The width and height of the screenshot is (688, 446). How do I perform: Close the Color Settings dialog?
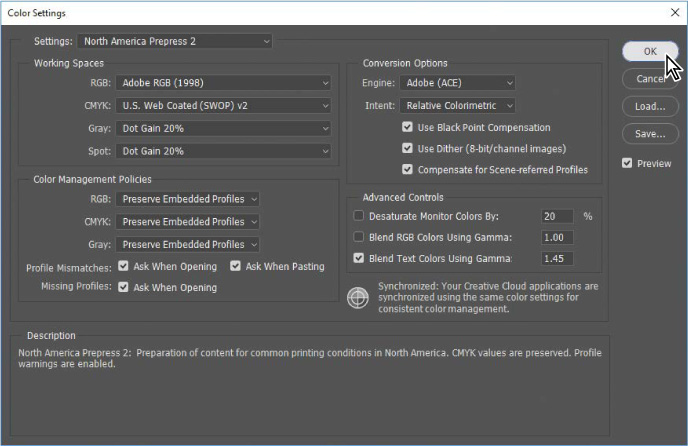click(x=673, y=12)
